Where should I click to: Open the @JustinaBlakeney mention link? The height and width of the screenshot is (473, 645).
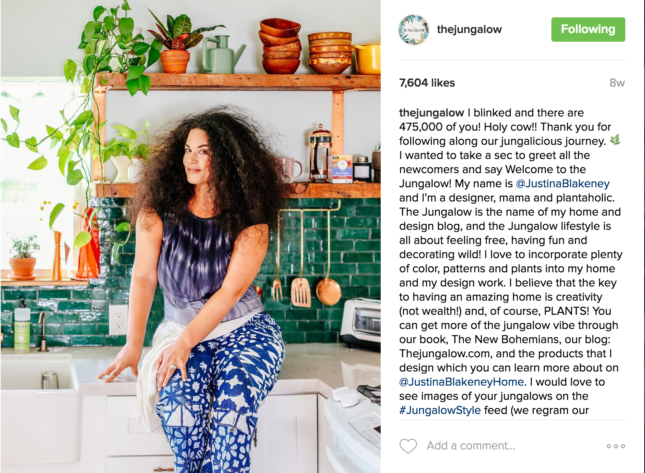562,183
